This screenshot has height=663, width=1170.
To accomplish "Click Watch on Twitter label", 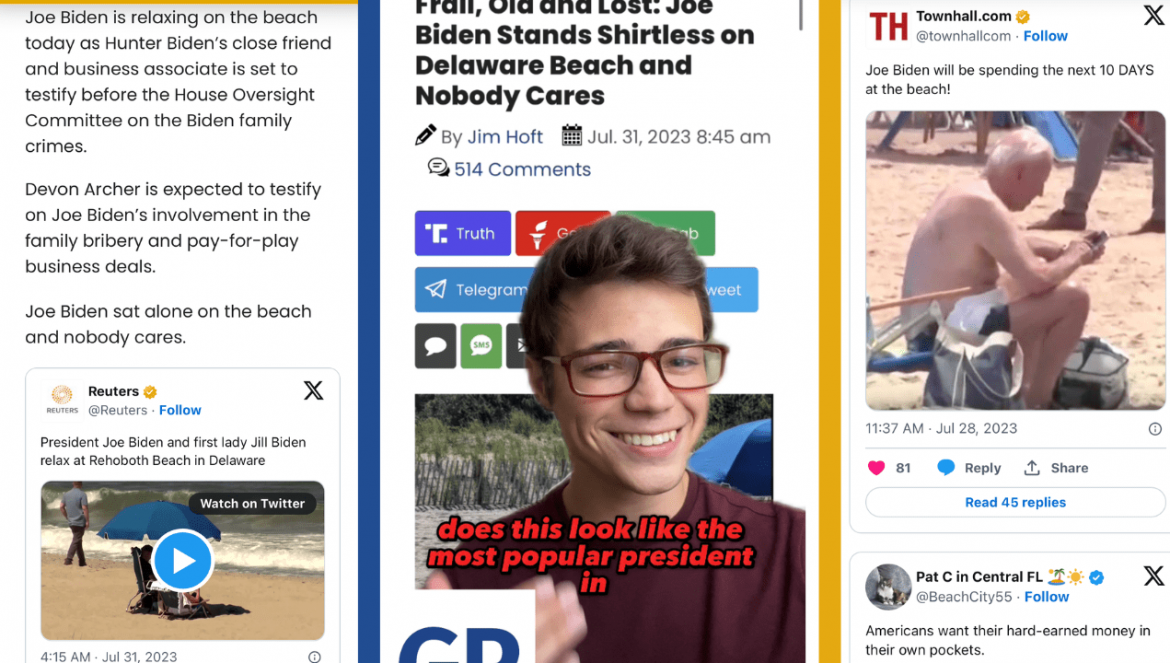I will [x=252, y=503].
